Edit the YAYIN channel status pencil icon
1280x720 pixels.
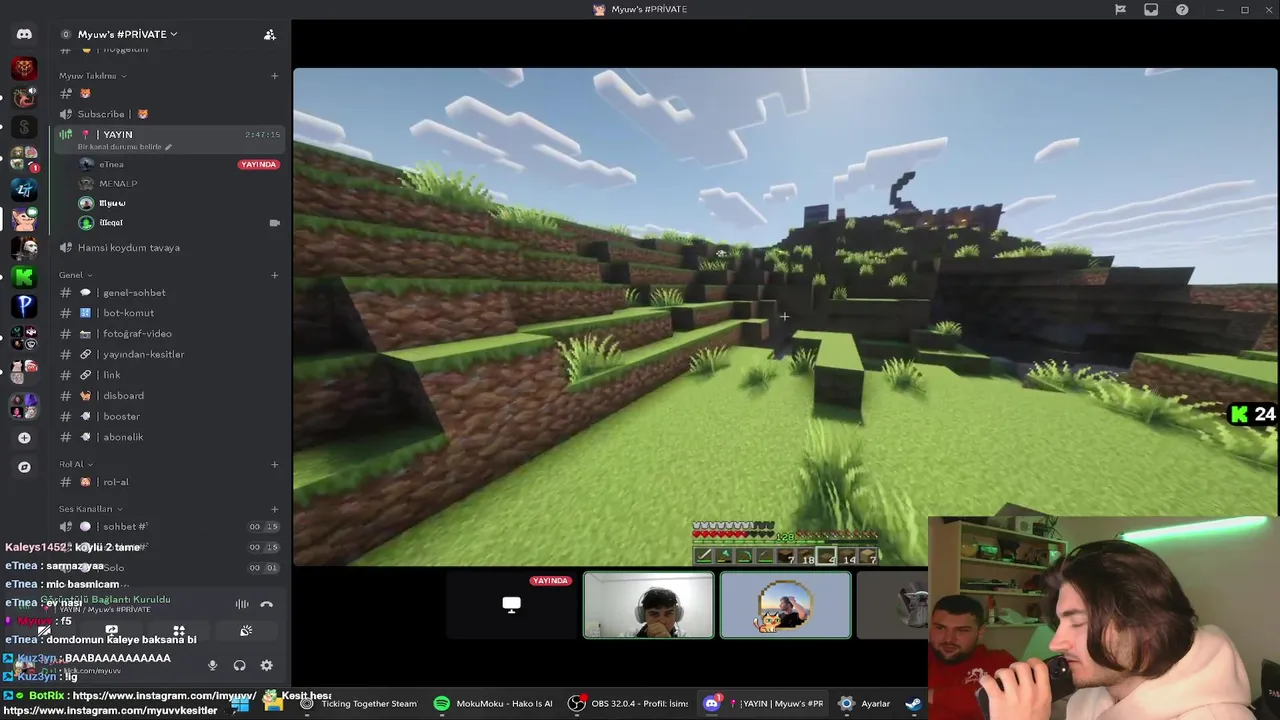coord(168,147)
